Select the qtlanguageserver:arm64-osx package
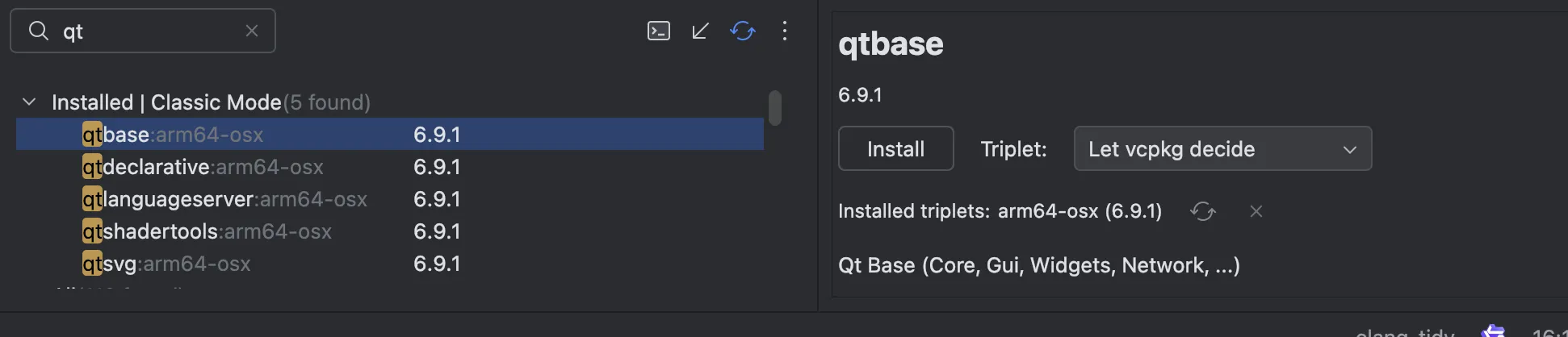Viewport: 1568px width, 337px height. click(x=224, y=199)
